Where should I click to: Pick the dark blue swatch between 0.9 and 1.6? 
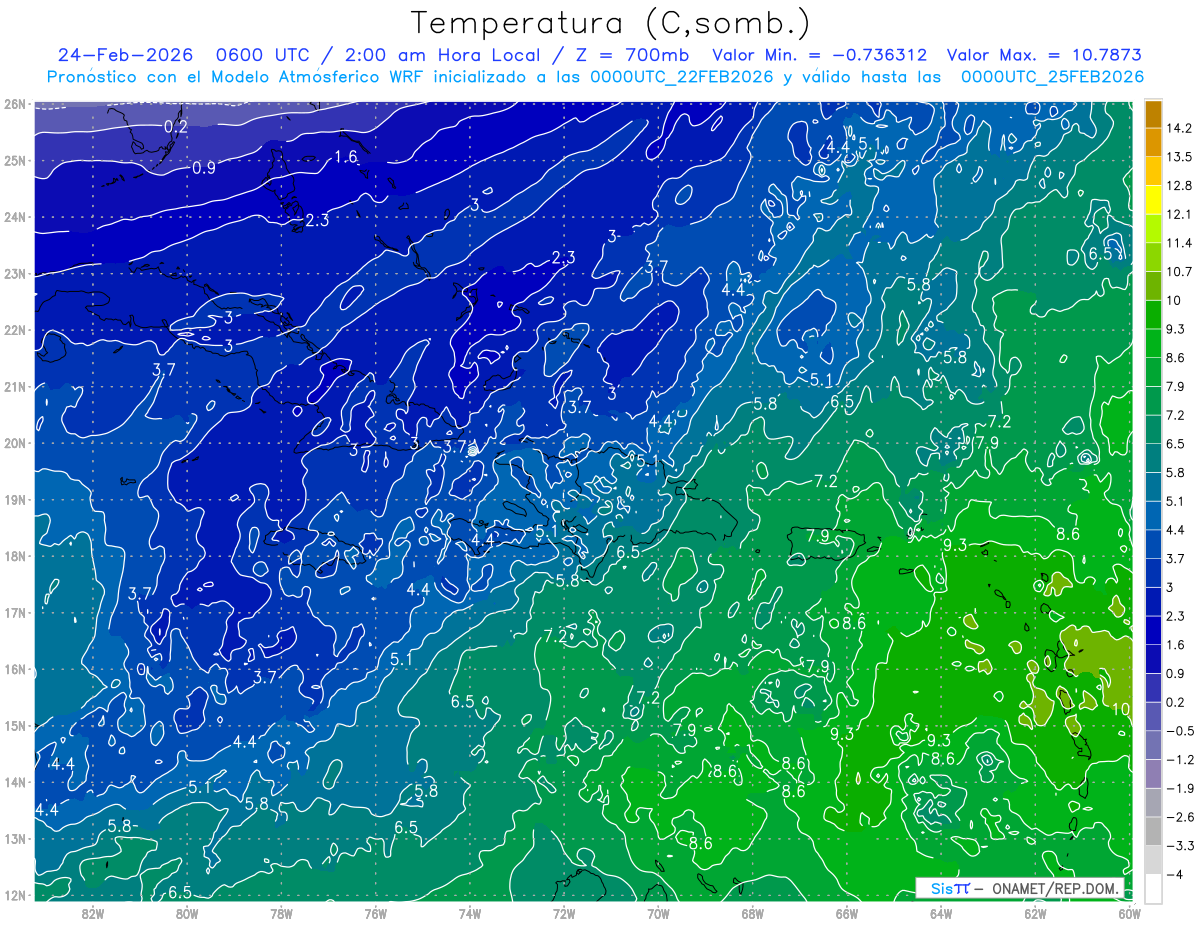1153,658
